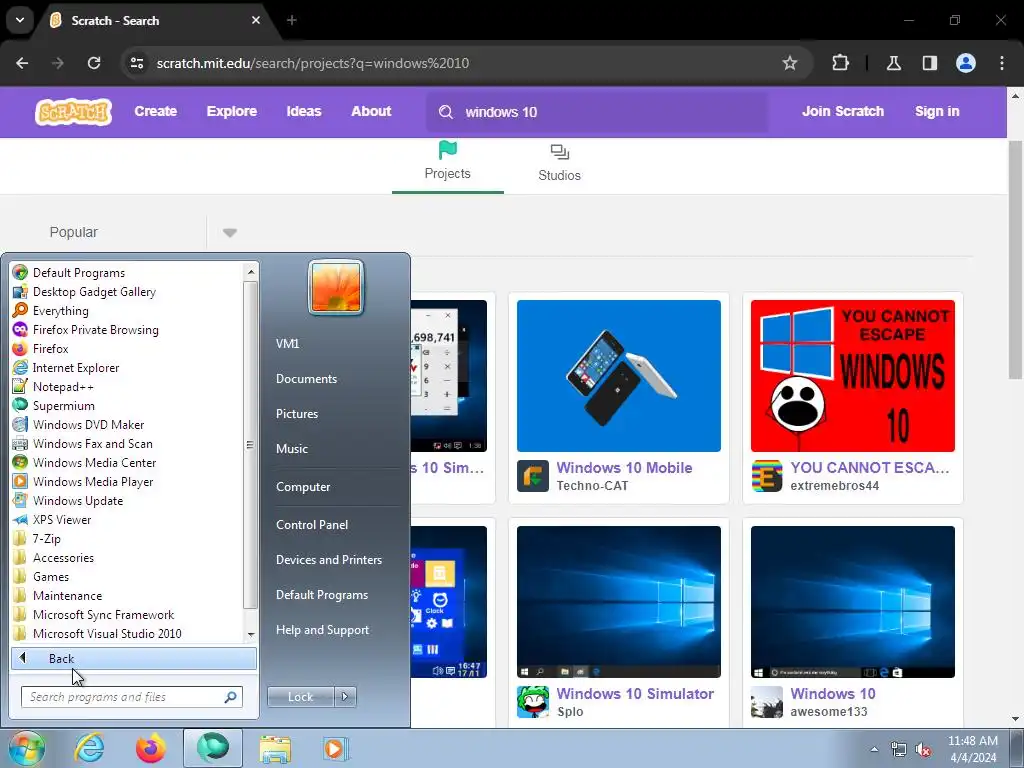Open Documents from Start menu

pos(306,379)
